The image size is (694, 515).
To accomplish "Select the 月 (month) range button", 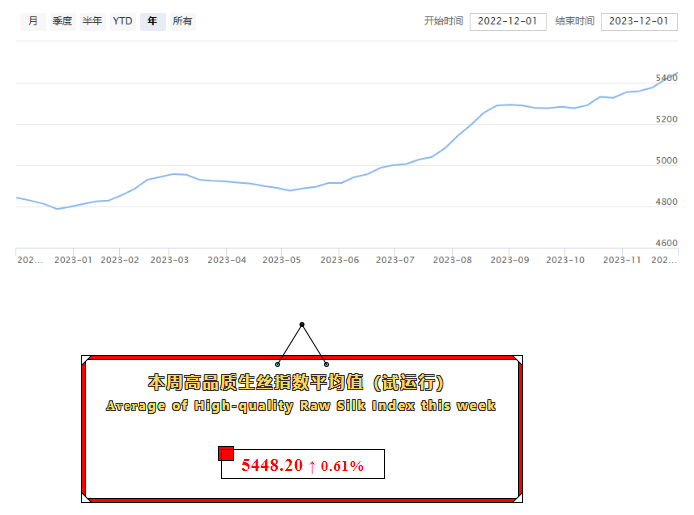I will pyautogui.click(x=33, y=21).
